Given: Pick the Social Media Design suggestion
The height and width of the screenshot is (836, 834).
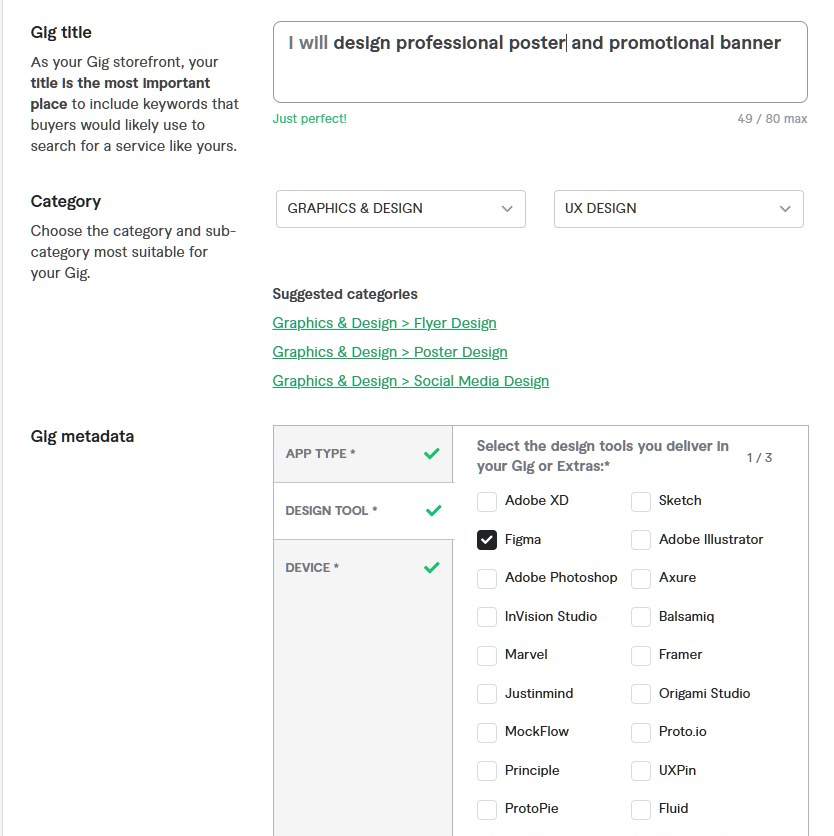Looking at the screenshot, I should tap(411, 381).
